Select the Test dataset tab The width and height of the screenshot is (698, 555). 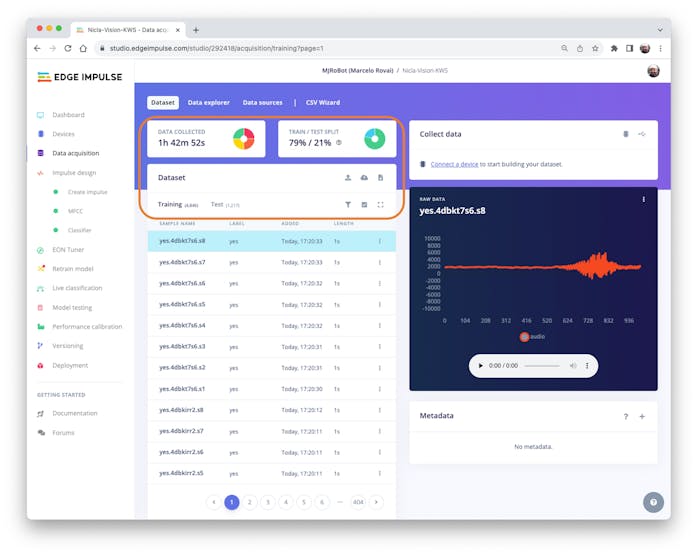[x=225, y=204]
